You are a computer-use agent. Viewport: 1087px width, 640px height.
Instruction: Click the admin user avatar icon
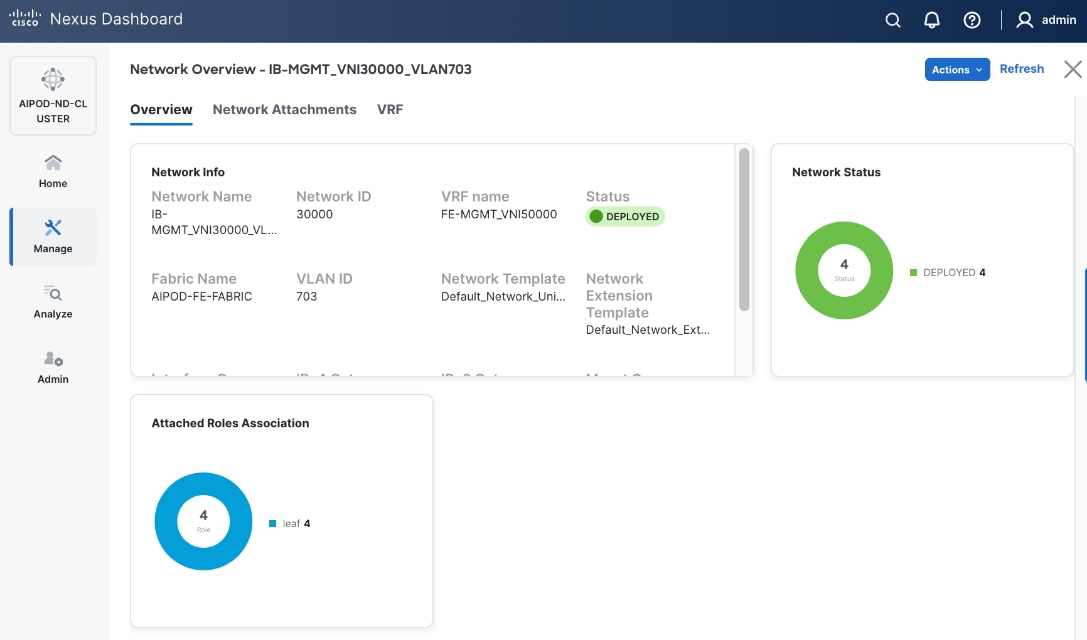click(x=1024, y=20)
